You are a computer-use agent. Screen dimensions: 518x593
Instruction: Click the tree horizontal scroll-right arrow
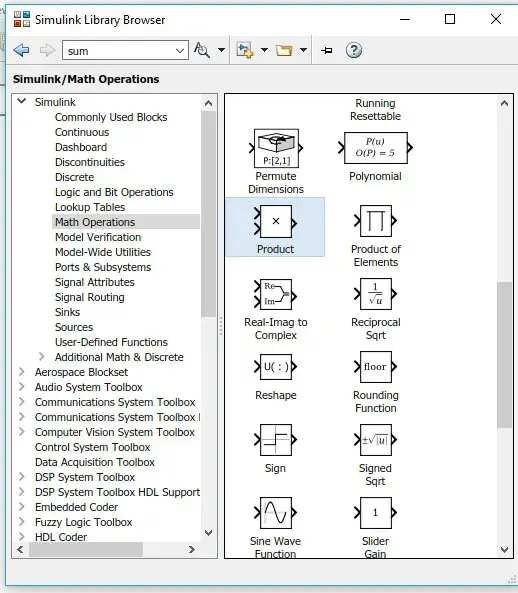click(x=192, y=549)
